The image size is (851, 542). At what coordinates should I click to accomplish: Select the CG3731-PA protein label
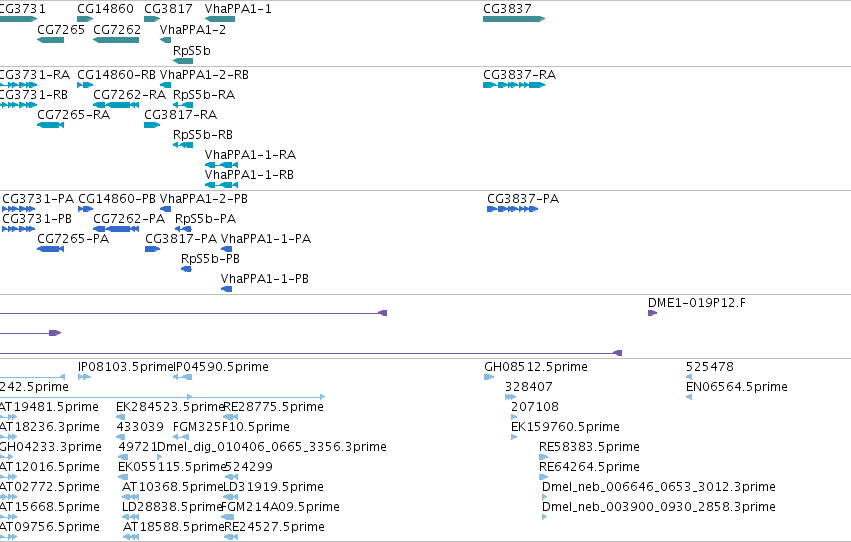click(x=38, y=199)
